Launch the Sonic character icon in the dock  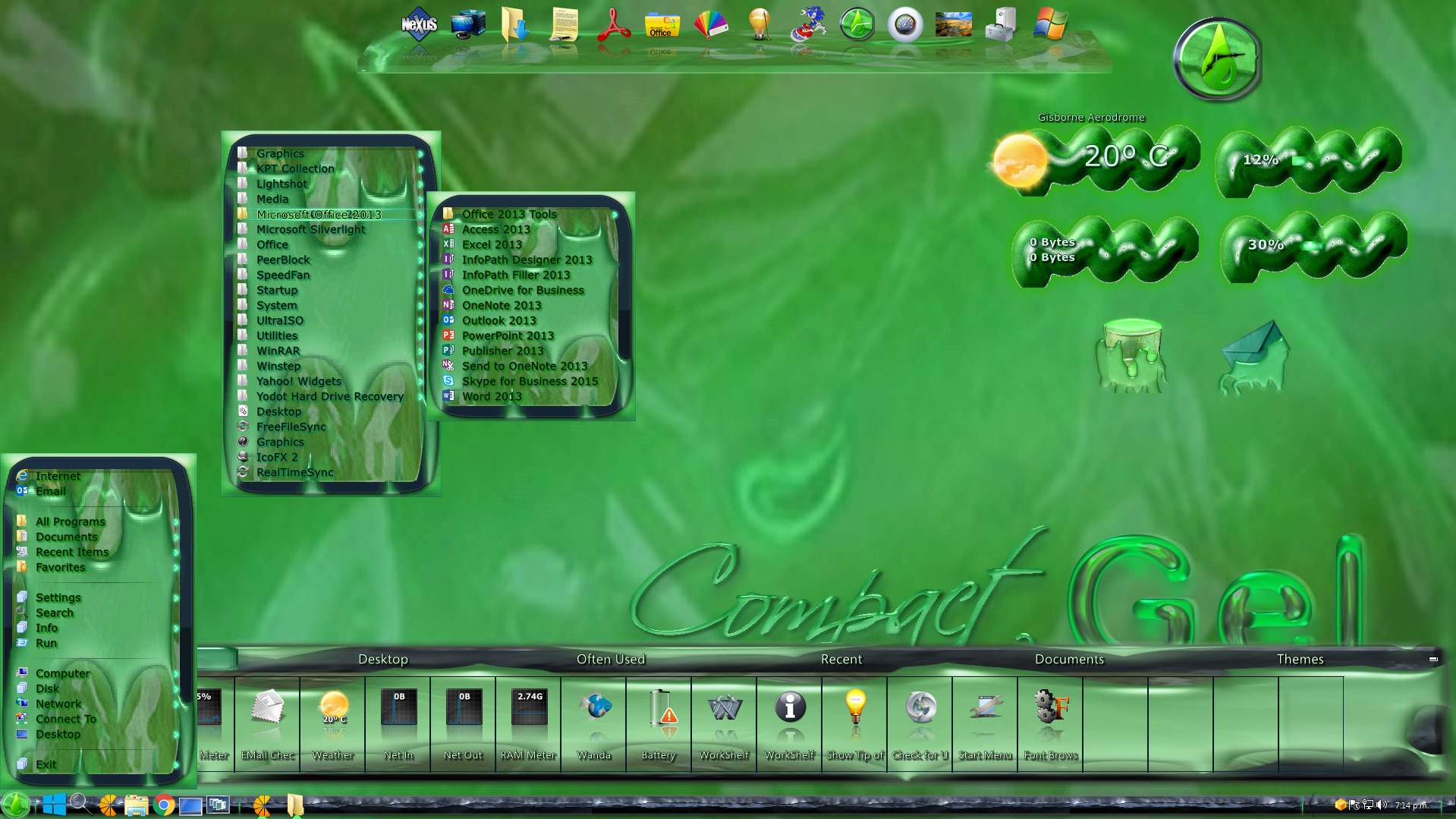(807, 24)
